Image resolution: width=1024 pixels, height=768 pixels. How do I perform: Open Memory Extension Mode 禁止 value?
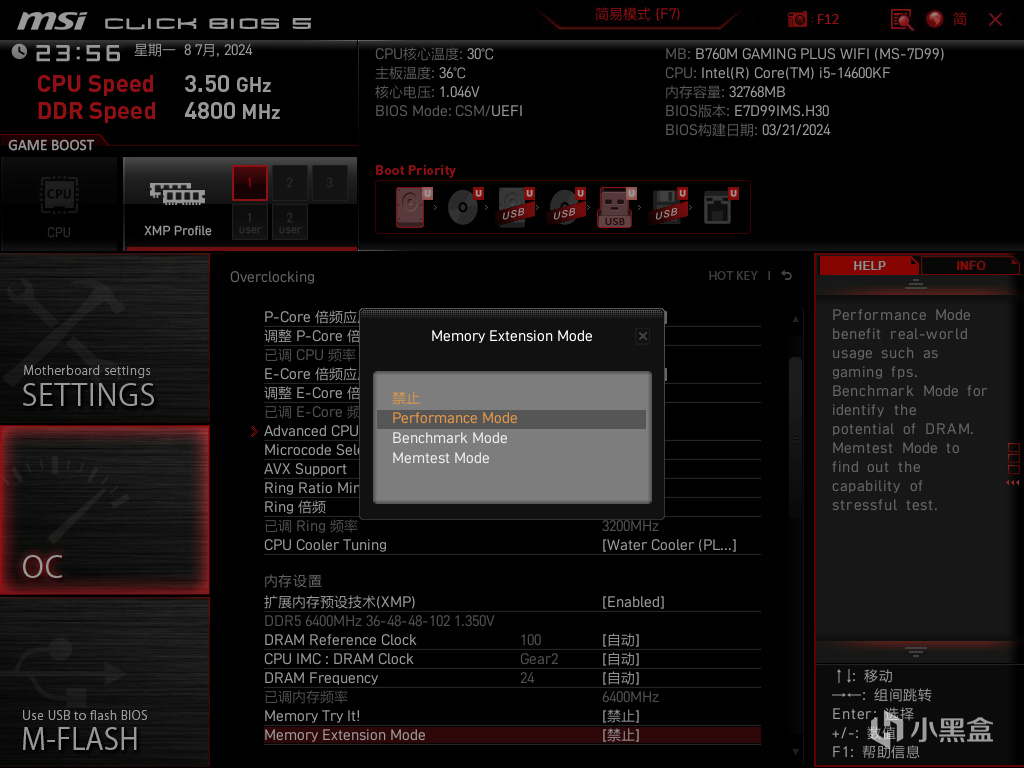[x=620, y=735]
